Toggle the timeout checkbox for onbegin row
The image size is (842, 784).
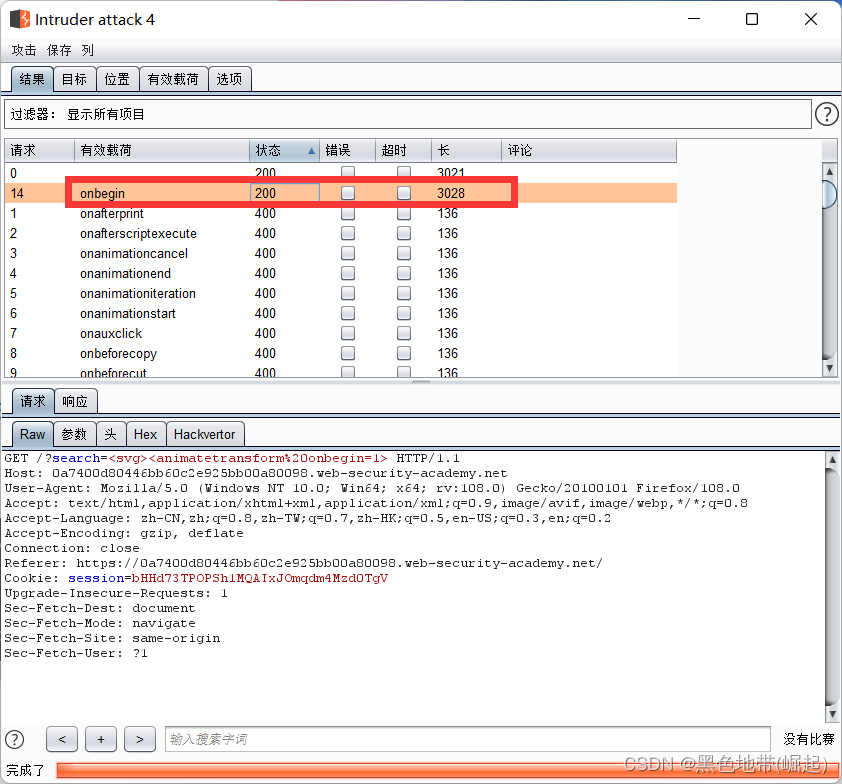pos(404,193)
